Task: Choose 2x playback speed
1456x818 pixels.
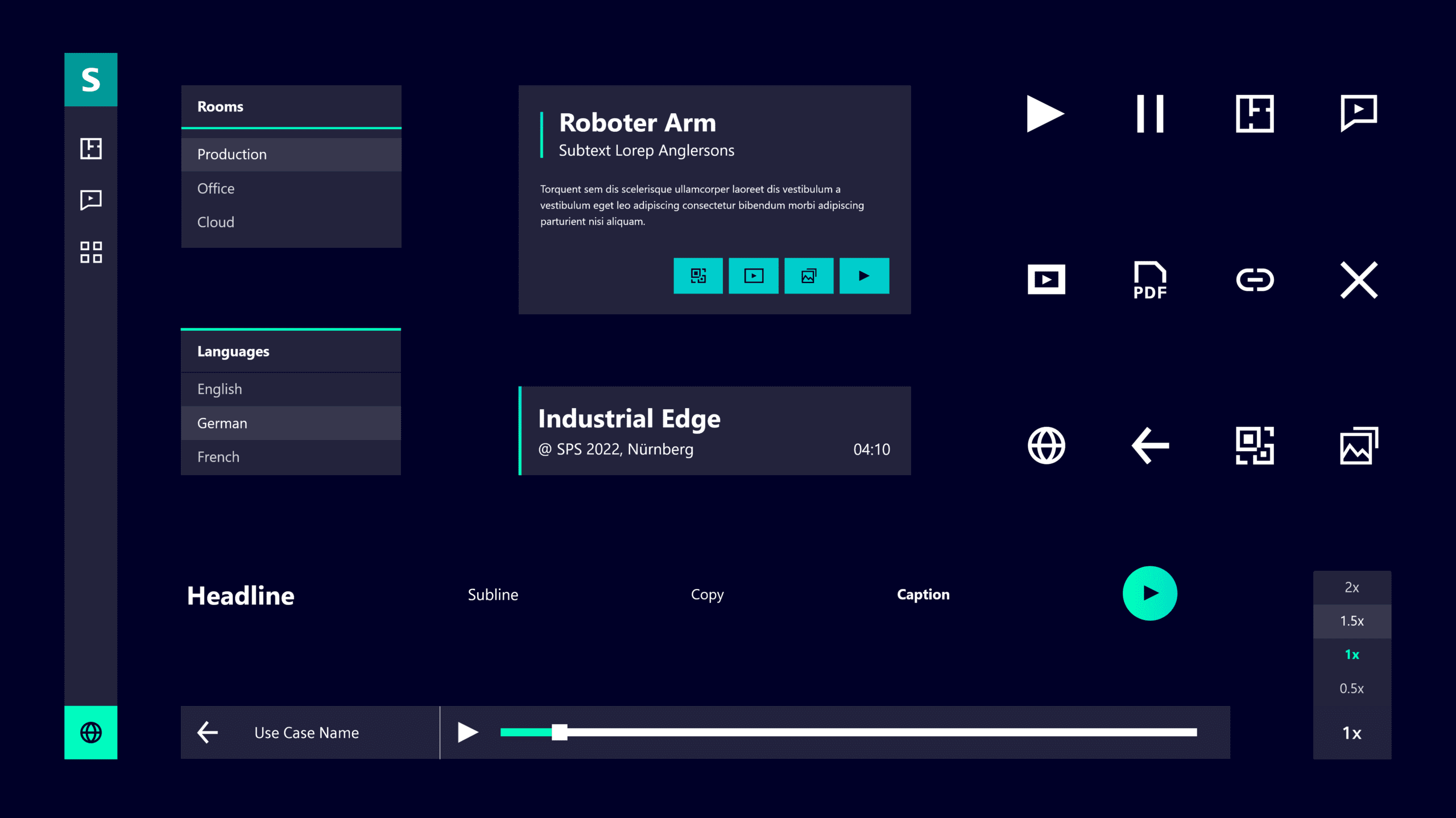Action: pyautogui.click(x=1352, y=587)
